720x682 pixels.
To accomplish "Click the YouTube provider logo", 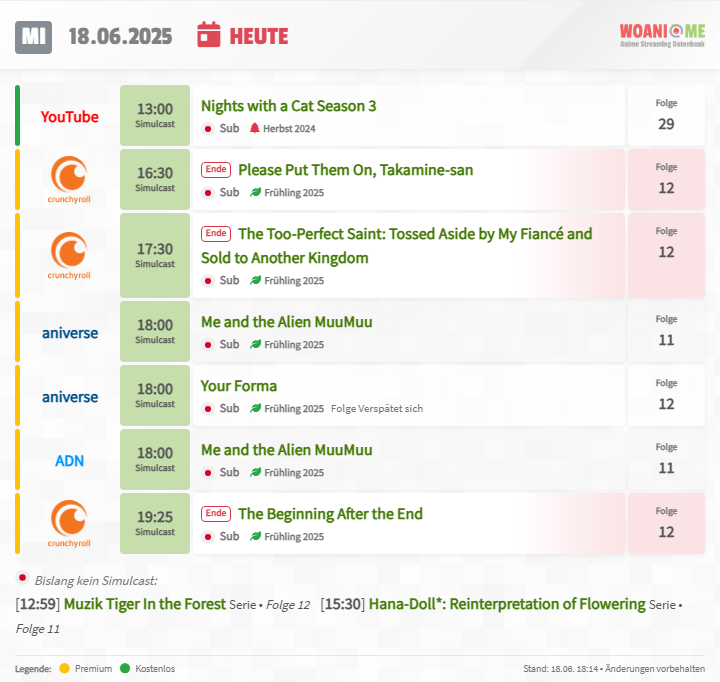I will click(69, 117).
